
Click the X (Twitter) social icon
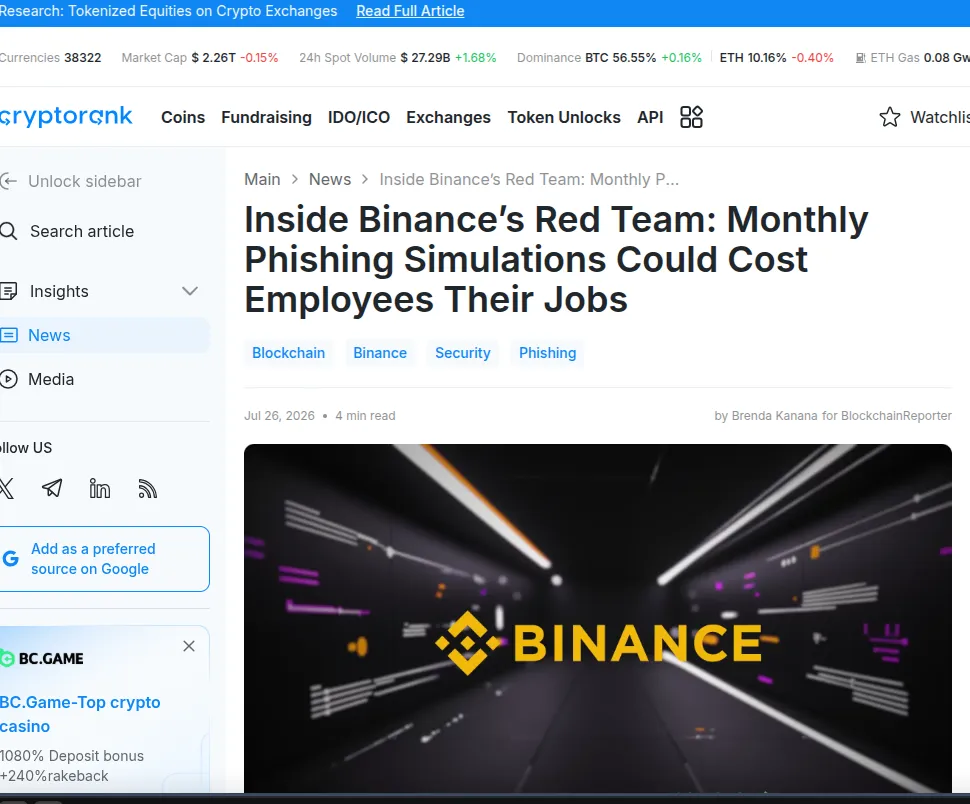point(6,489)
